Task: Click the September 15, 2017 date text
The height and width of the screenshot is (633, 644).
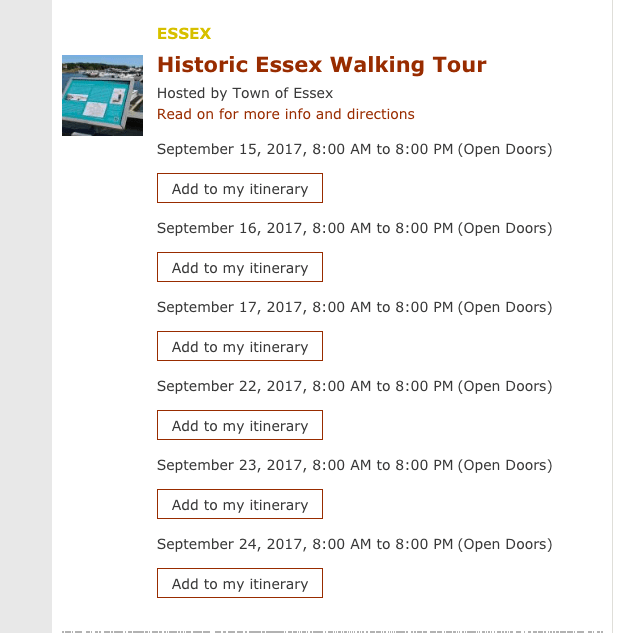Action: click(x=230, y=150)
